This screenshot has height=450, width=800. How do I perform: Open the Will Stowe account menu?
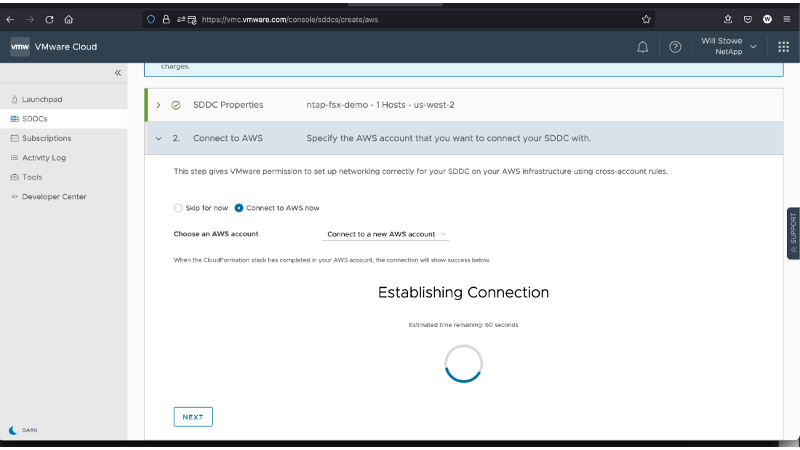[x=721, y=47]
